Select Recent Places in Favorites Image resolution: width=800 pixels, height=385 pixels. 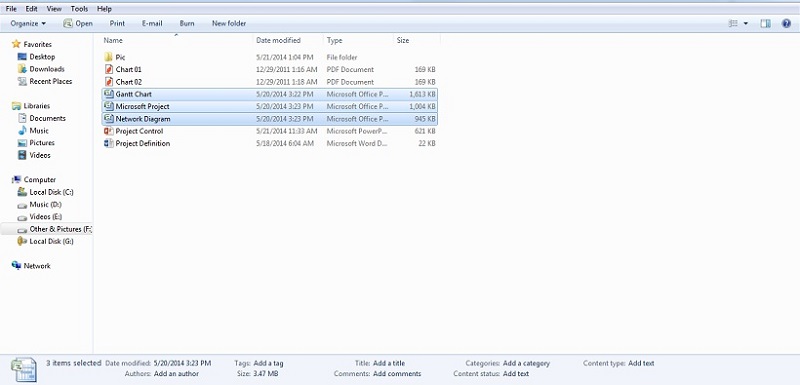pos(51,81)
